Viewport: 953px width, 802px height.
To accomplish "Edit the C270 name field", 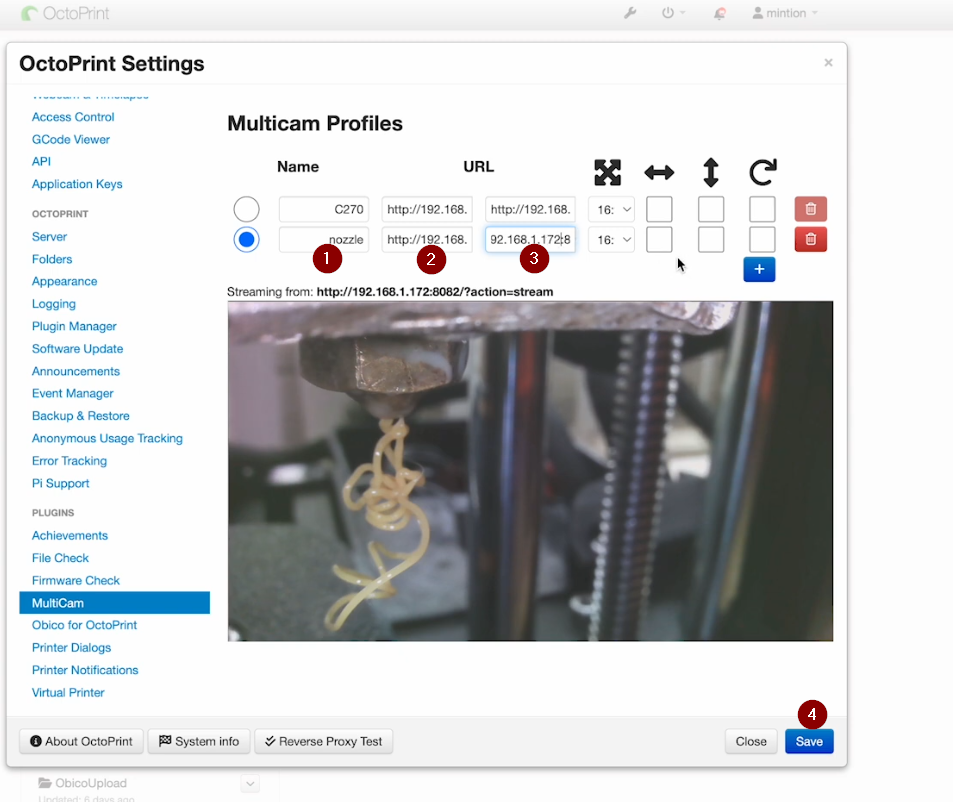I will click(x=324, y=209).
